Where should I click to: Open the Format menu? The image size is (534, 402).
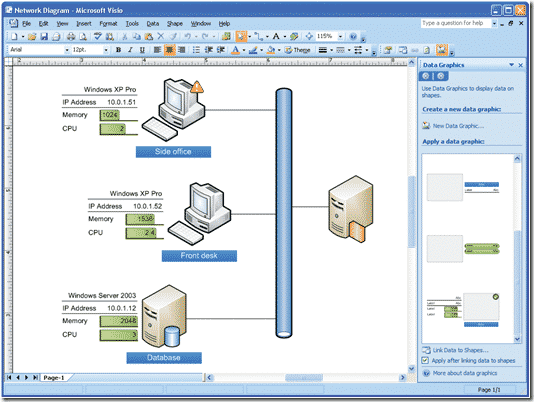click(108, 24)
